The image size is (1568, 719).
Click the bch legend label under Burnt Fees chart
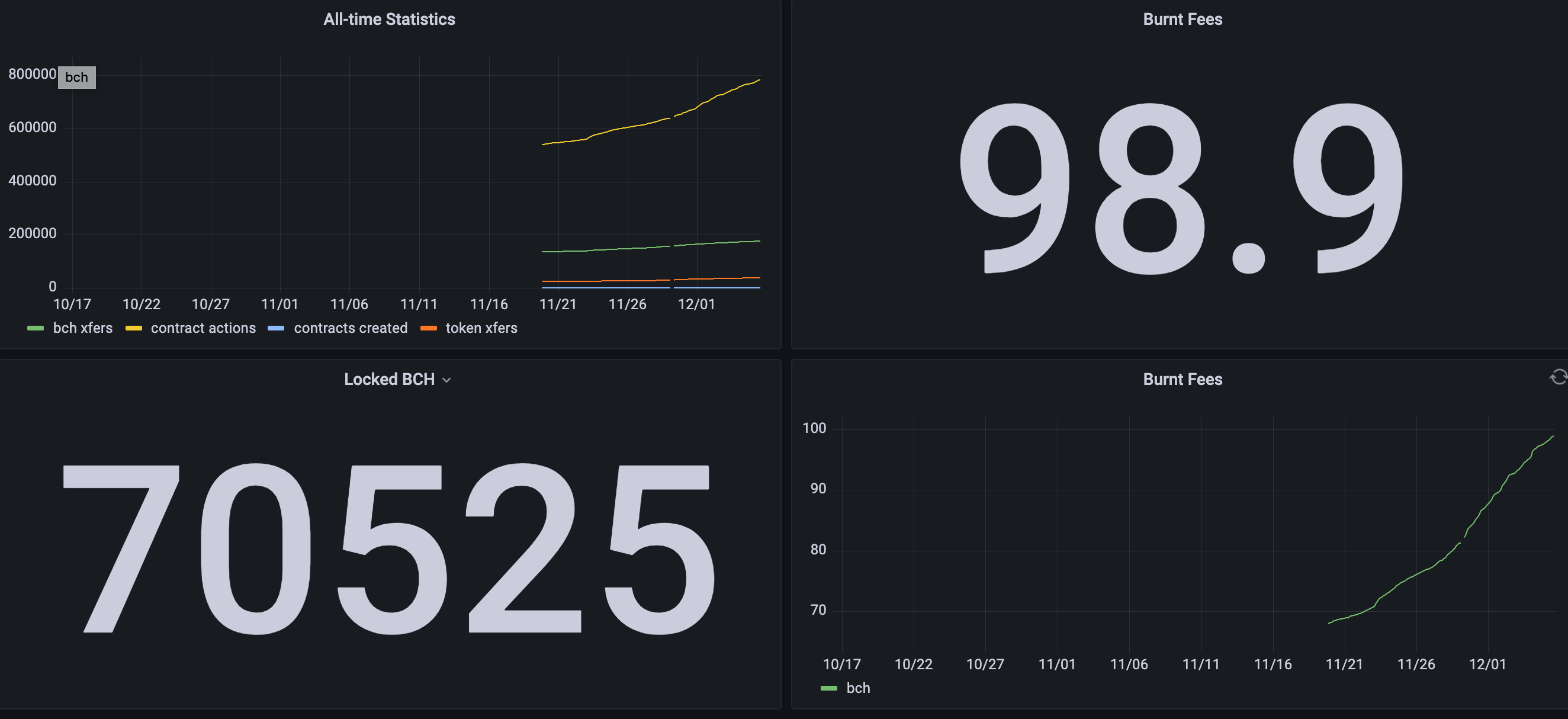[858, 688]
